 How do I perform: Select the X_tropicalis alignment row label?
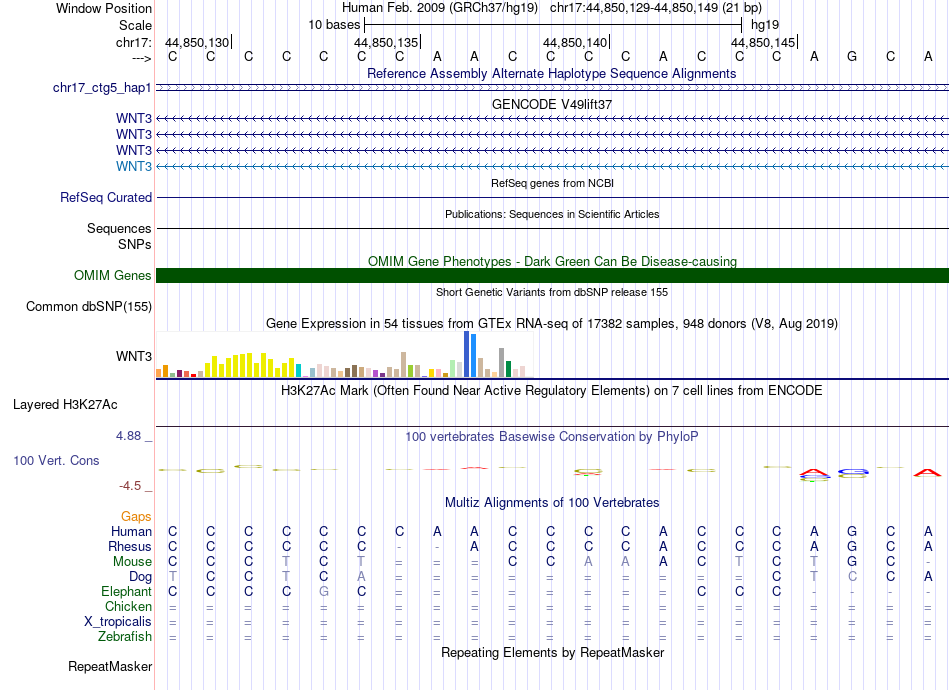(x=118, y=622)
